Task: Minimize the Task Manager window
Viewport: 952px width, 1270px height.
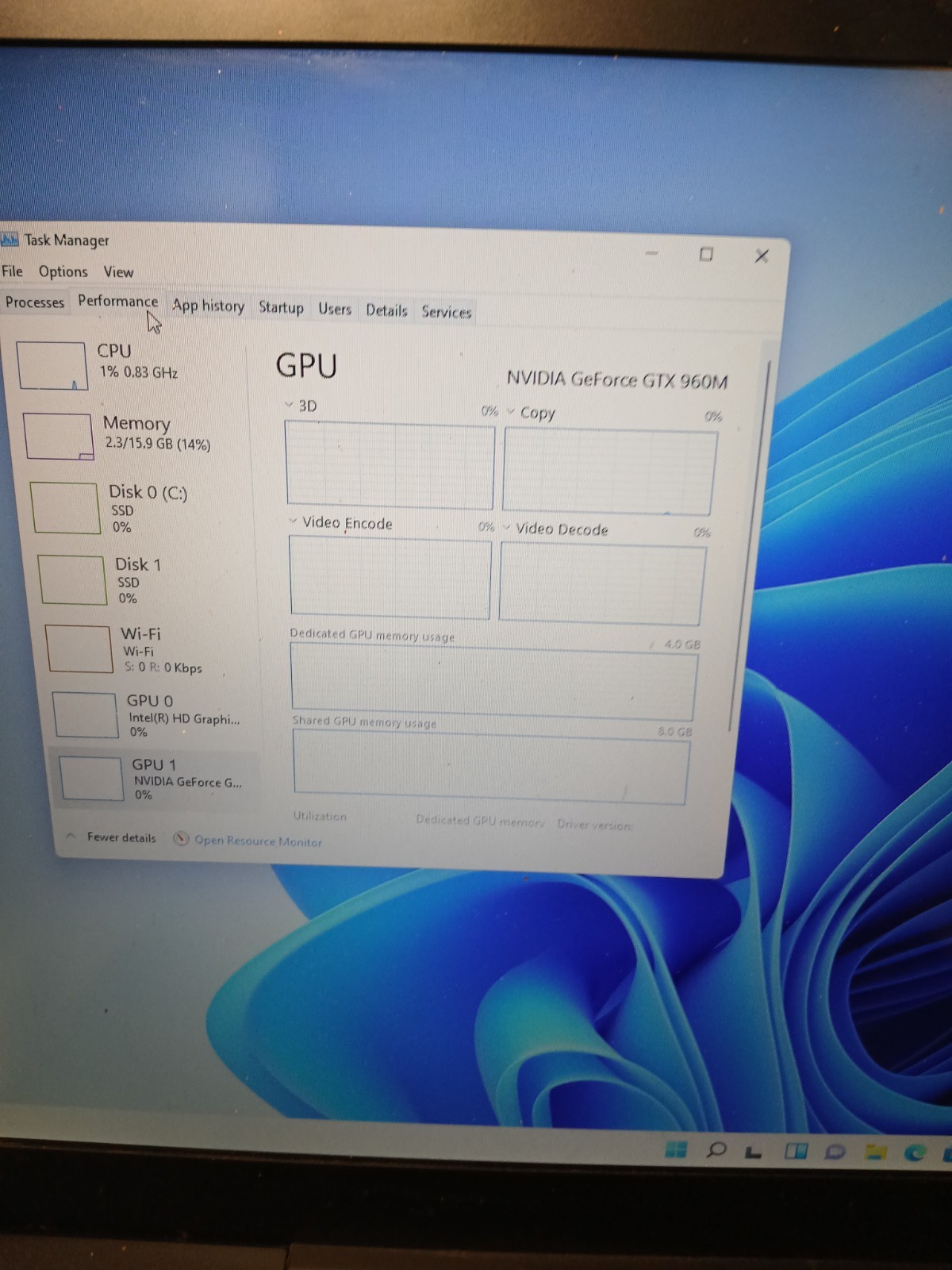Action: point(652,253)
